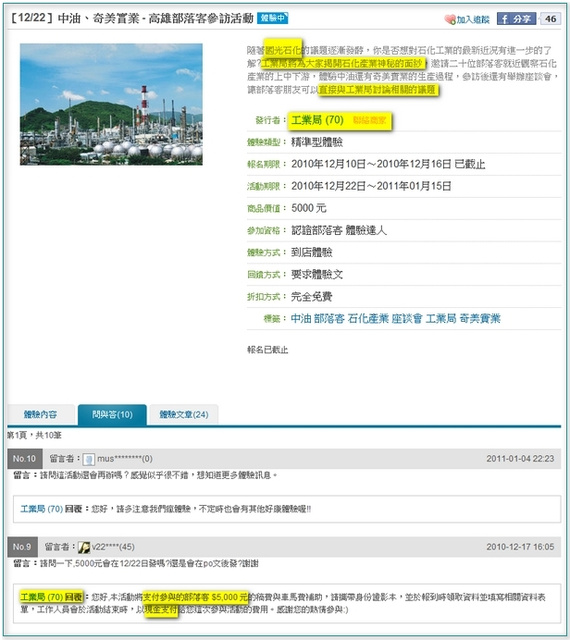Screen dimensions: 570x640
Task: Click the 體驗中 status badge
Action: pos(272,18)
